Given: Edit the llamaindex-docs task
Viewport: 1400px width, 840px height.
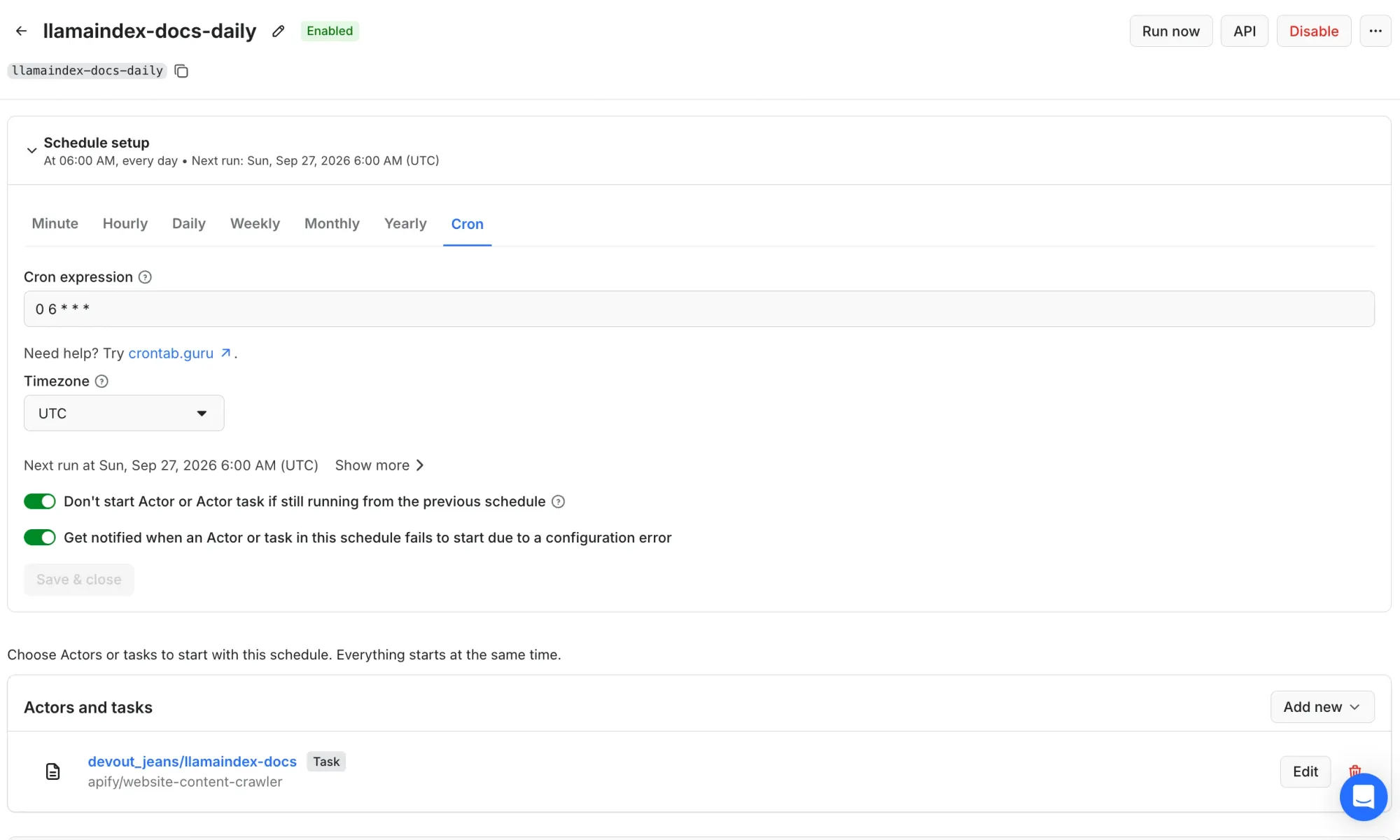Looking at the screenshot, I should tap(1305, 771).
